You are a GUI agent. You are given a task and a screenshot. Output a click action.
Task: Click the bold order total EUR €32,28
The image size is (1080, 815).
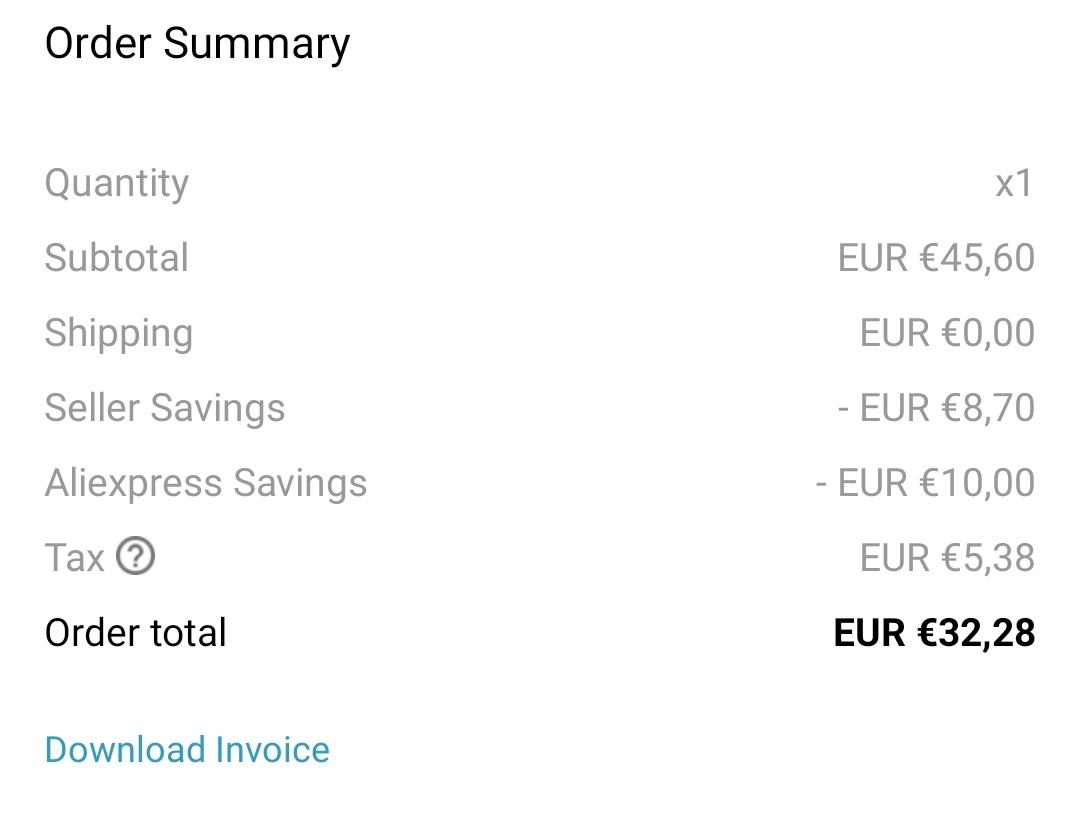point(934,633)
